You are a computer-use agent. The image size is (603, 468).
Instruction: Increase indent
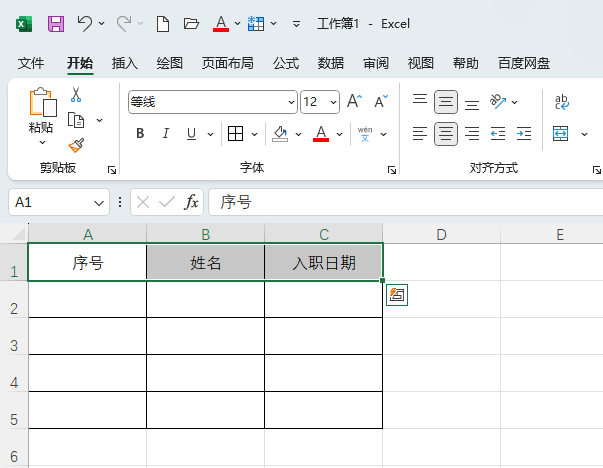[x=524, y=134]
